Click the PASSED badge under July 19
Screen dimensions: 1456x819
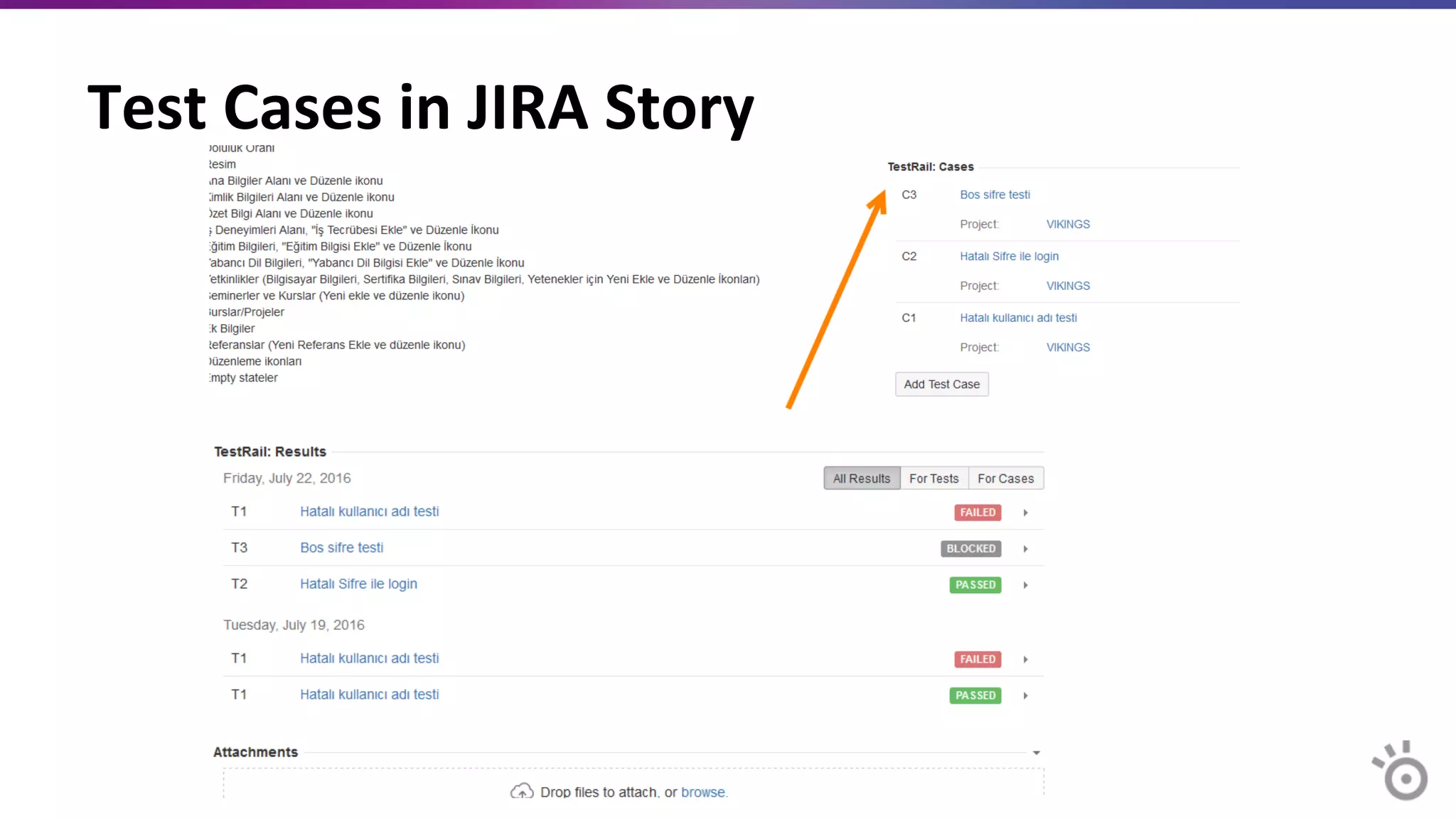point(975,696)
